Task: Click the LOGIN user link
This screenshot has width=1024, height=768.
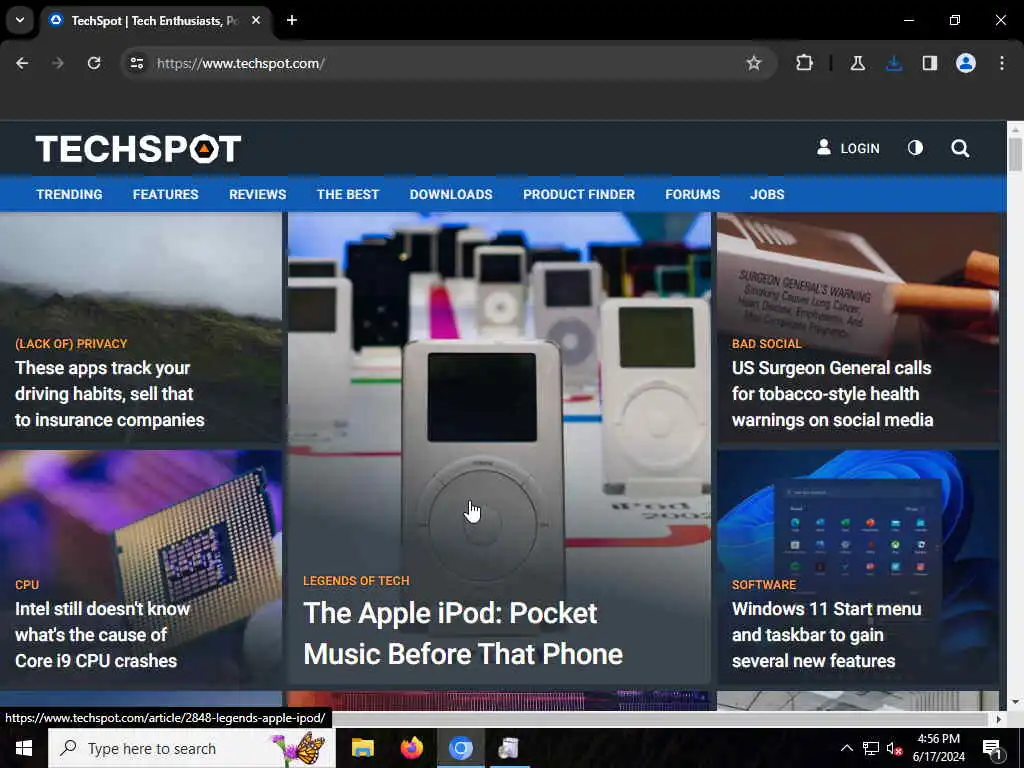Action: pos(848,148)
